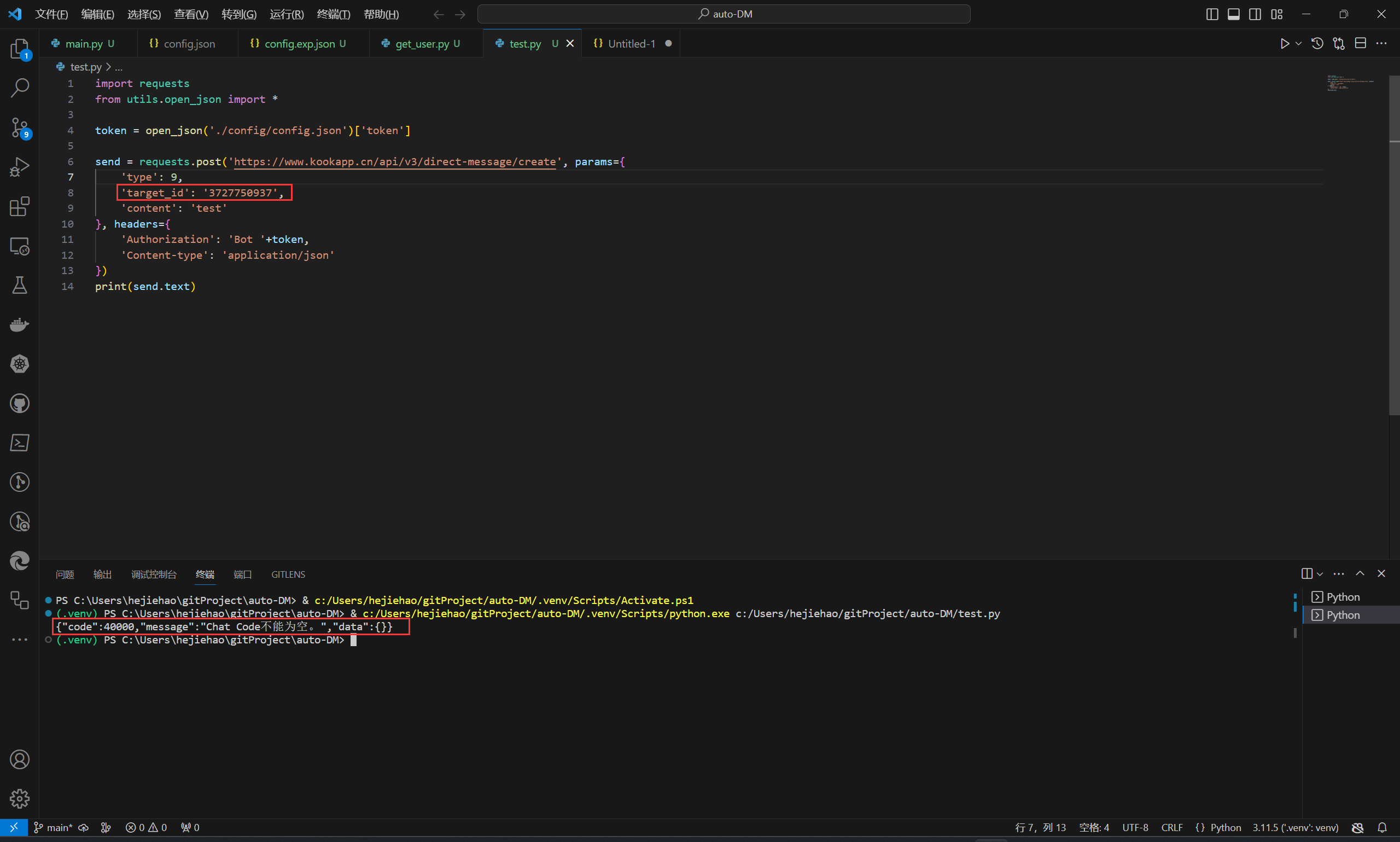The image size is (1400, 842).
Task: Open Customize Layout button in title bar
Action: tap(1276, 14)
